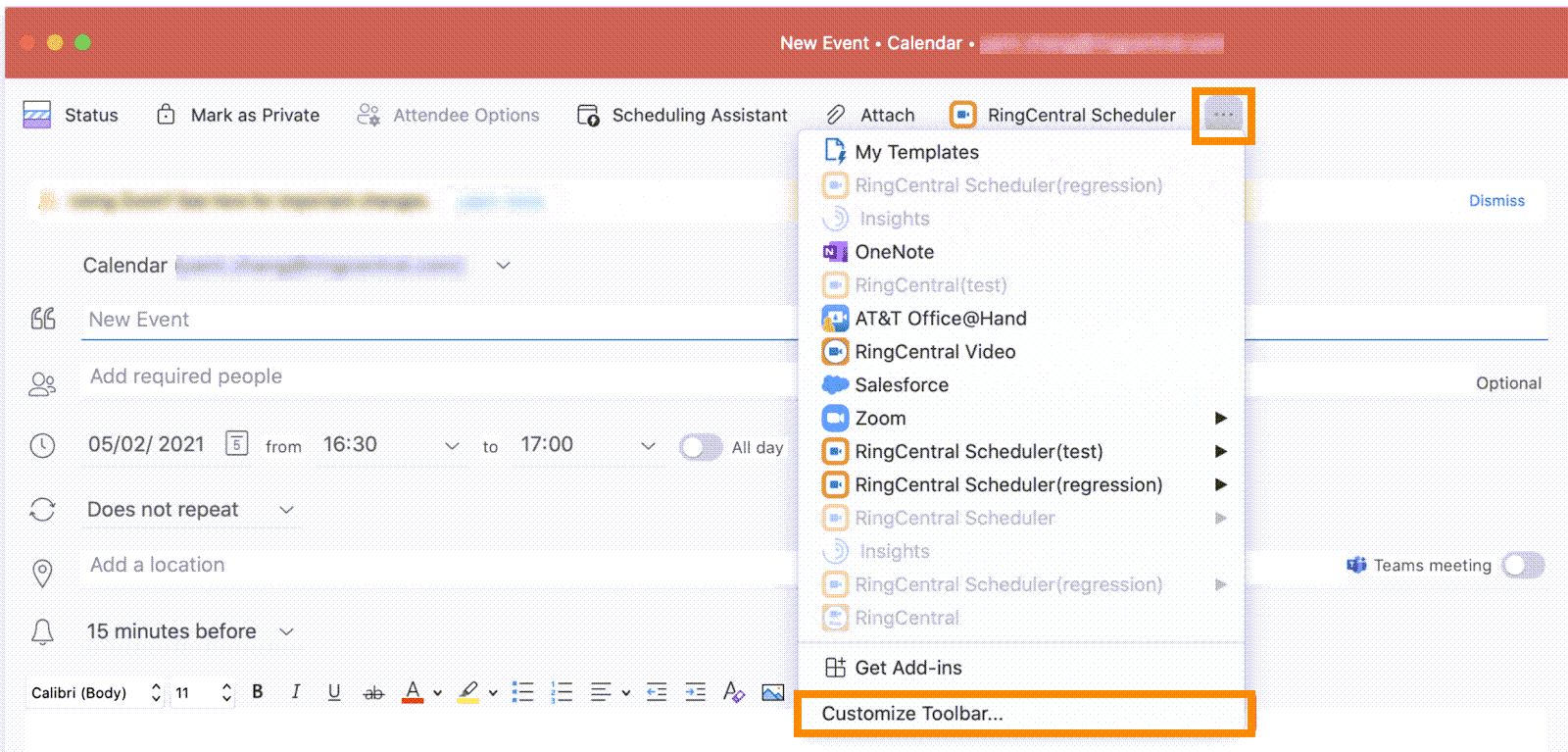Open the Scheduling Assistant
The width and height of the screenshot is (1568, 752).
click(x=683, y=115)
